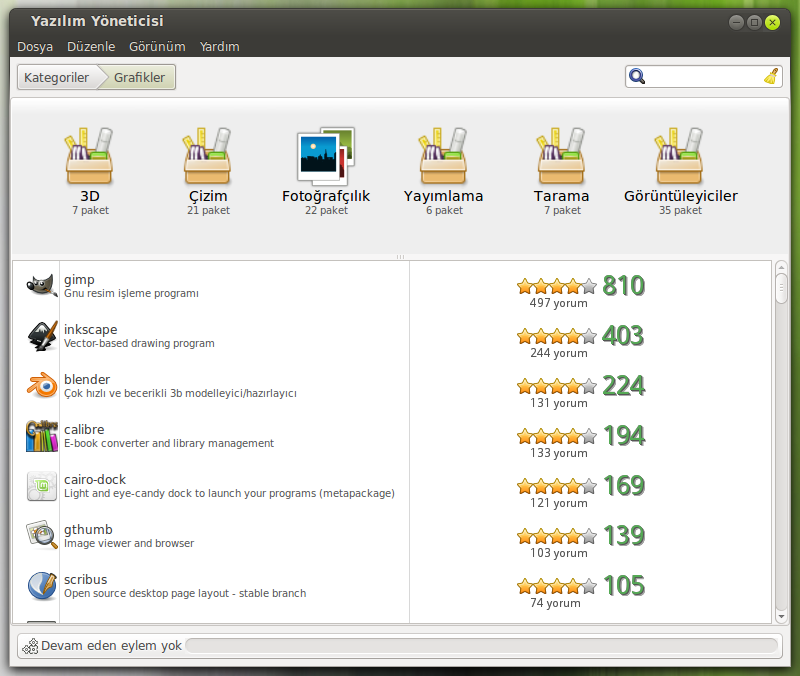800x676 pixels.
Task: Select the gimp package name
Action: pos(79,280)
